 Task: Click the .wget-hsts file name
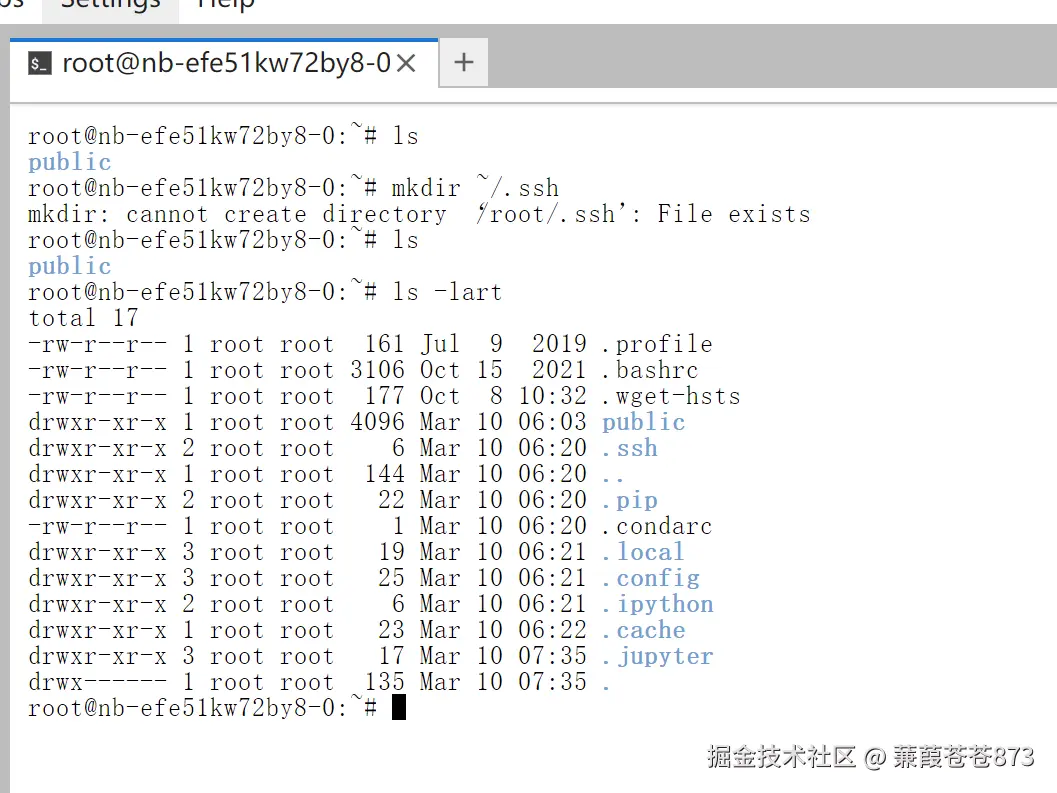coord(671,396)
